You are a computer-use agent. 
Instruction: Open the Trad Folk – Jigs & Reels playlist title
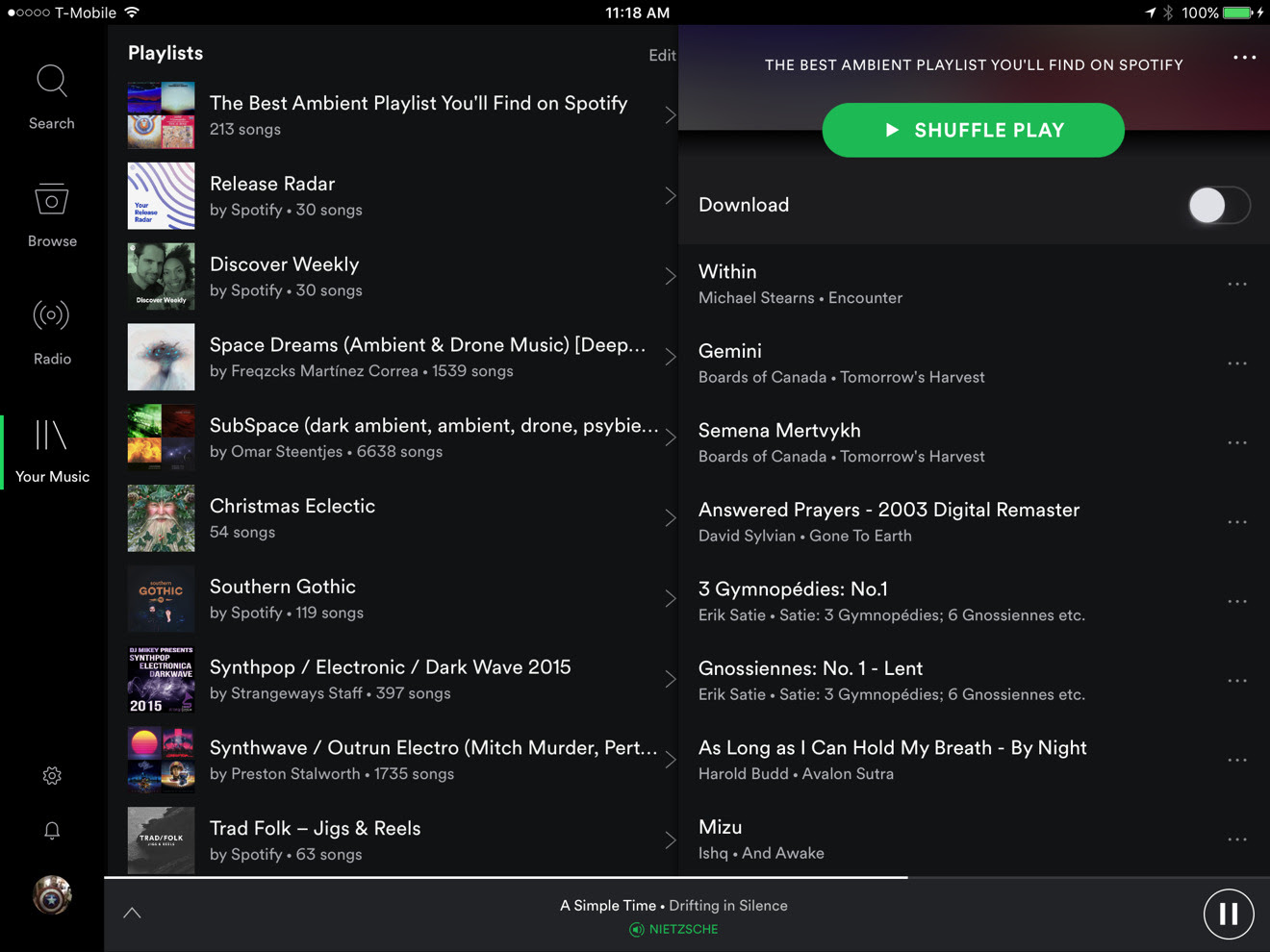(315, 828)
